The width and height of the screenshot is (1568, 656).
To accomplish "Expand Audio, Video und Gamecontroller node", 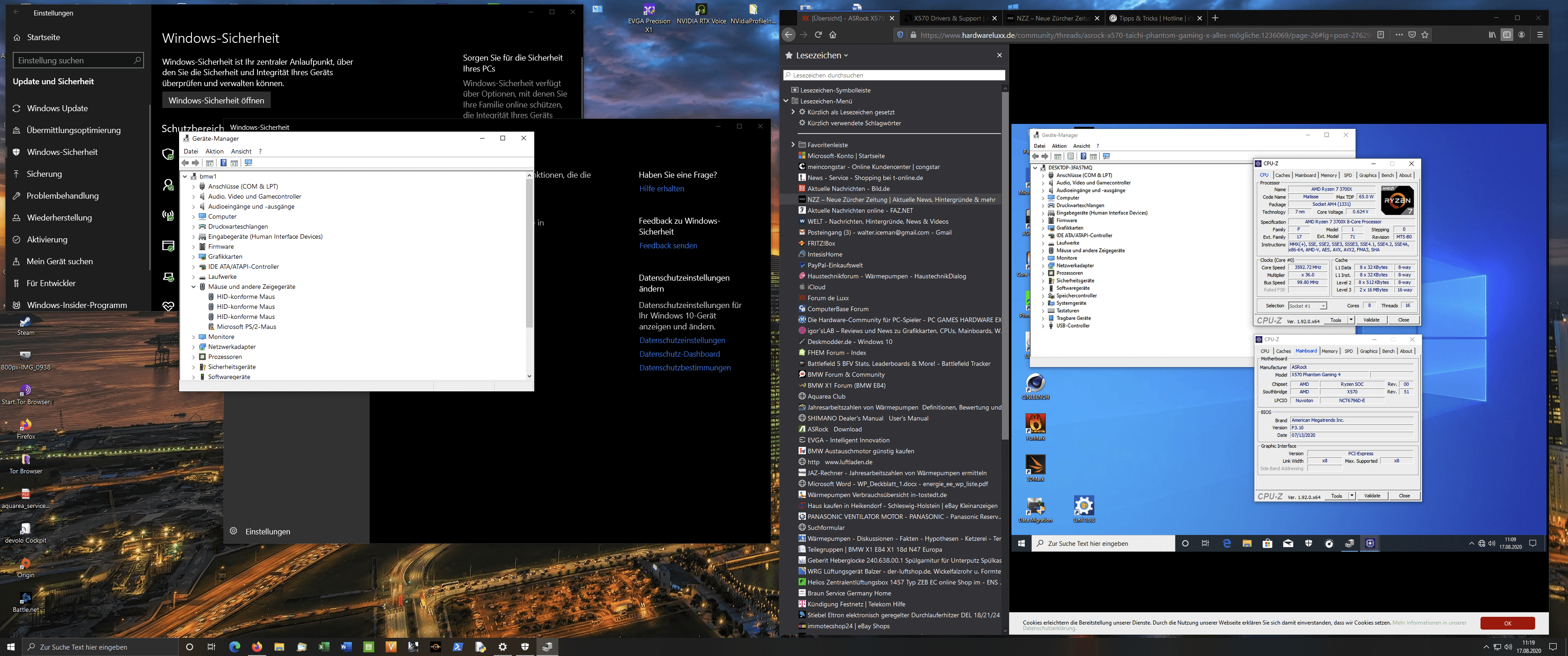I will click(194, 196).
